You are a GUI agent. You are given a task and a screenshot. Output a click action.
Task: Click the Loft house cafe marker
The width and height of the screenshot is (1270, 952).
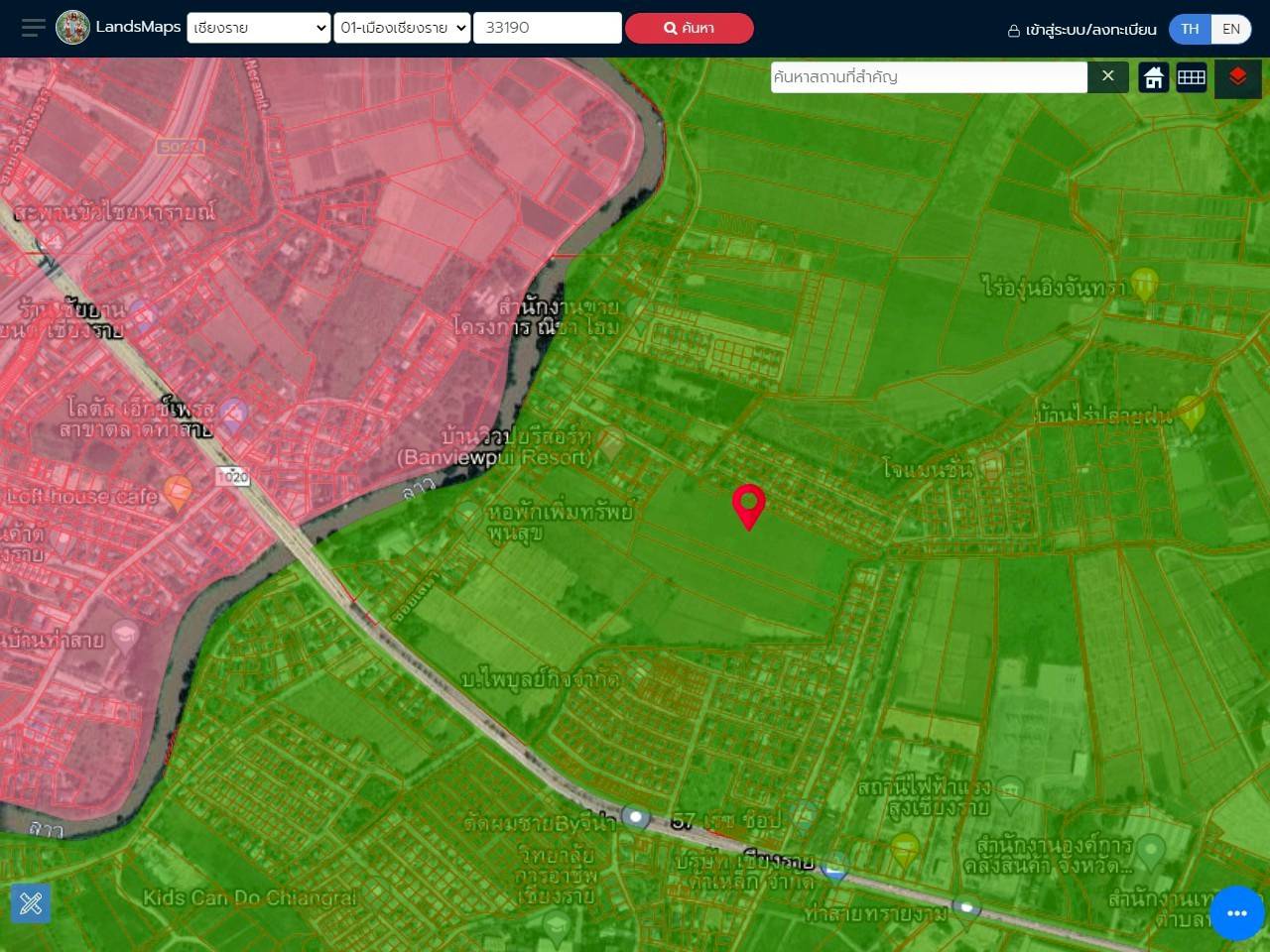coord(178,491)
